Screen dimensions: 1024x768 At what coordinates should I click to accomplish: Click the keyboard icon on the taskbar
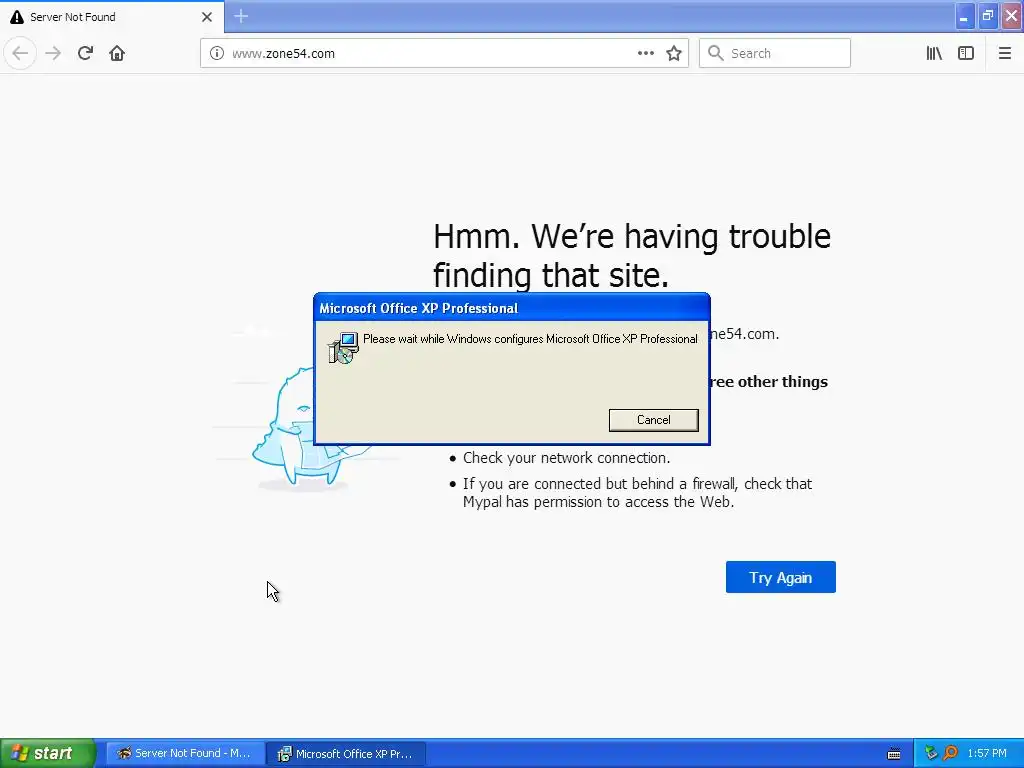[894, 754]
